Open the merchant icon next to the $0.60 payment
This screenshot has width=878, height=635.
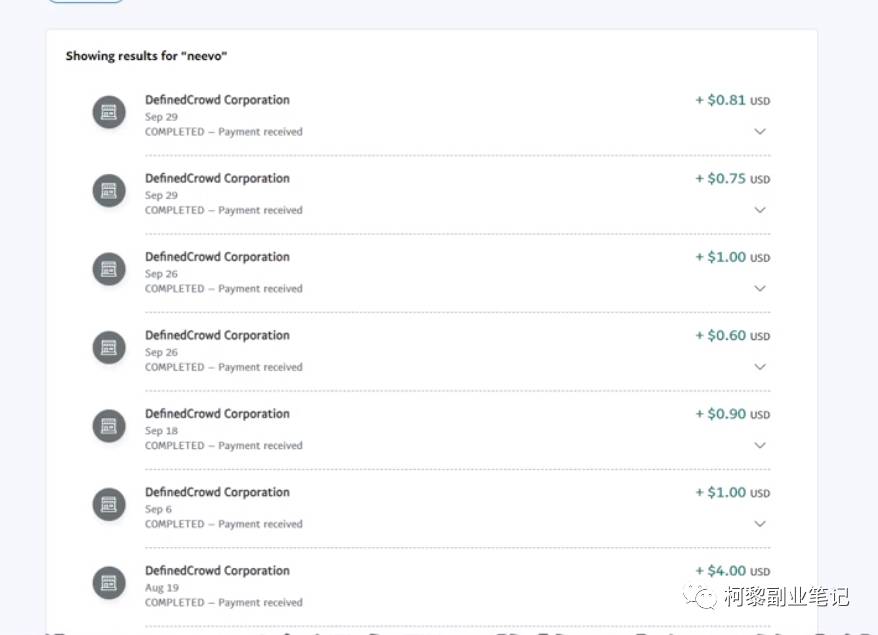point(109,347)
